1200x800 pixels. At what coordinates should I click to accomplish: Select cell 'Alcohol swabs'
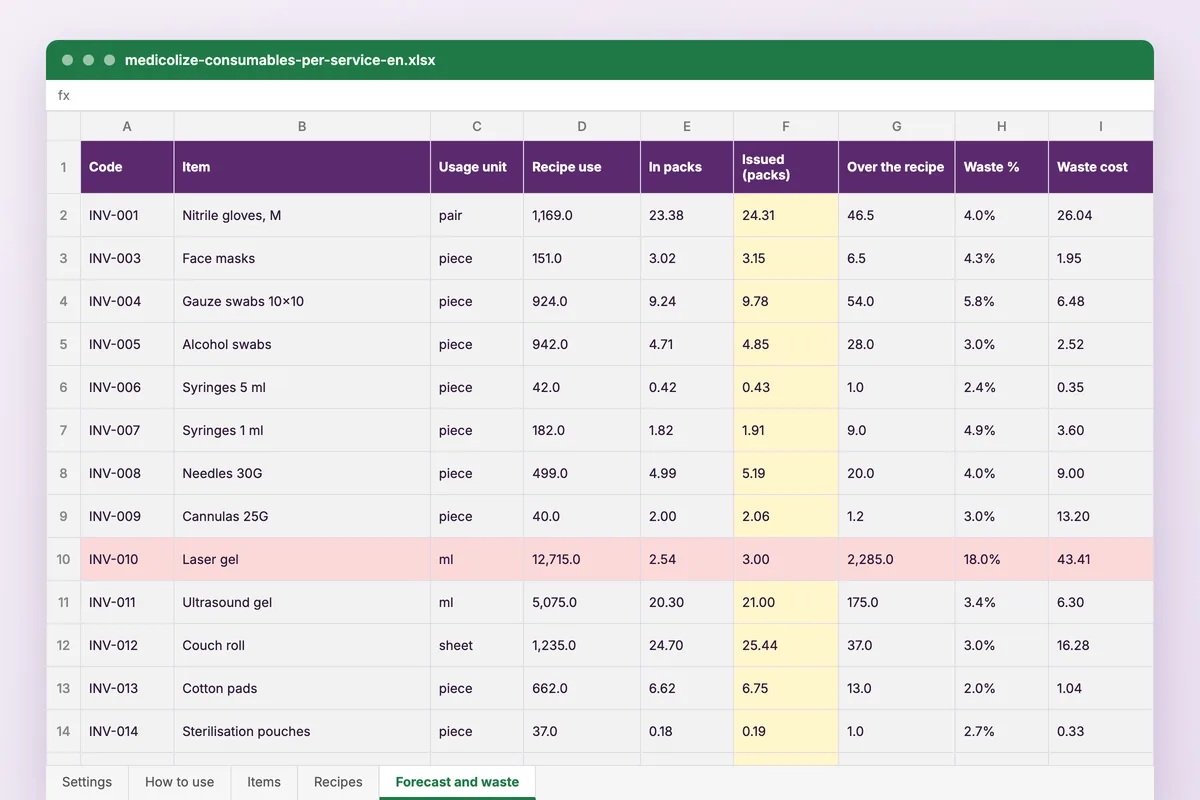[302, 344]
